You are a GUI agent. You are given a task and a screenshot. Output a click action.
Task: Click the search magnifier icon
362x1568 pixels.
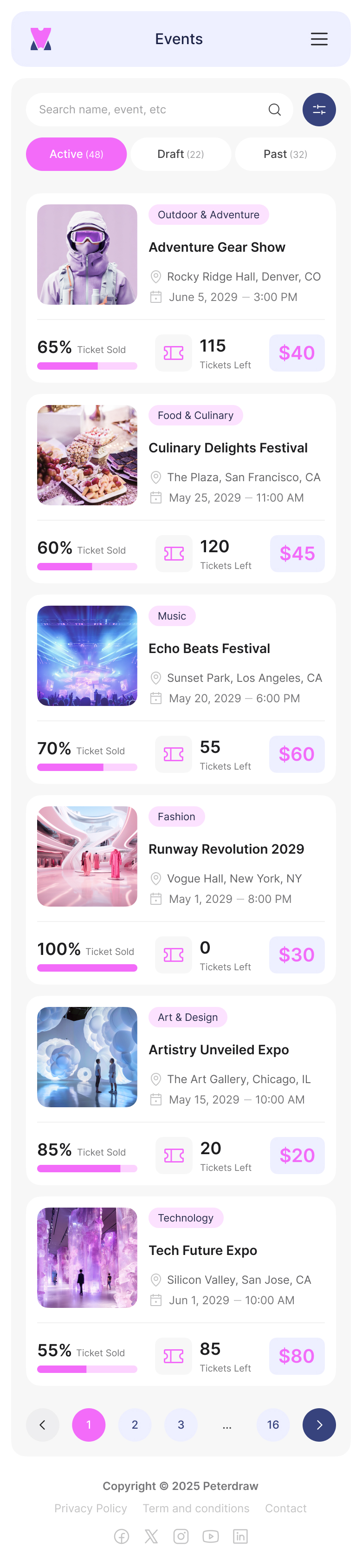coord(274,110)
